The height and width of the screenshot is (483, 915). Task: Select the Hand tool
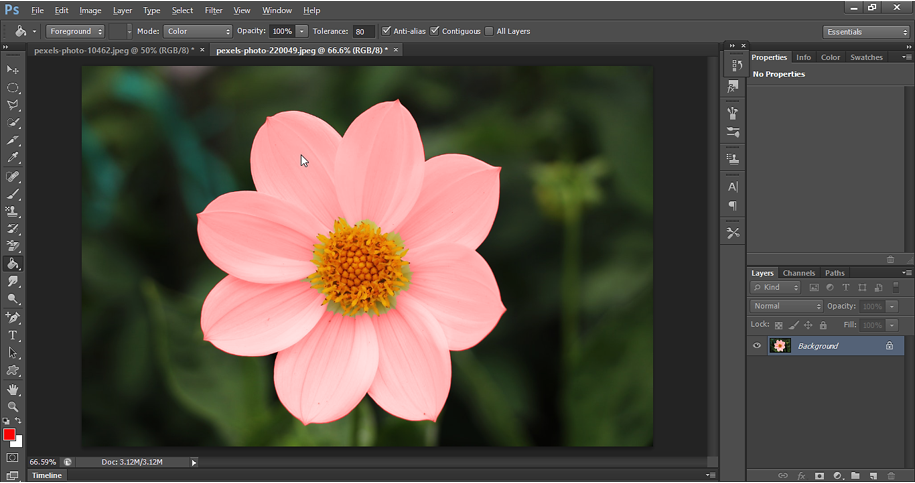tap(13, 389)
